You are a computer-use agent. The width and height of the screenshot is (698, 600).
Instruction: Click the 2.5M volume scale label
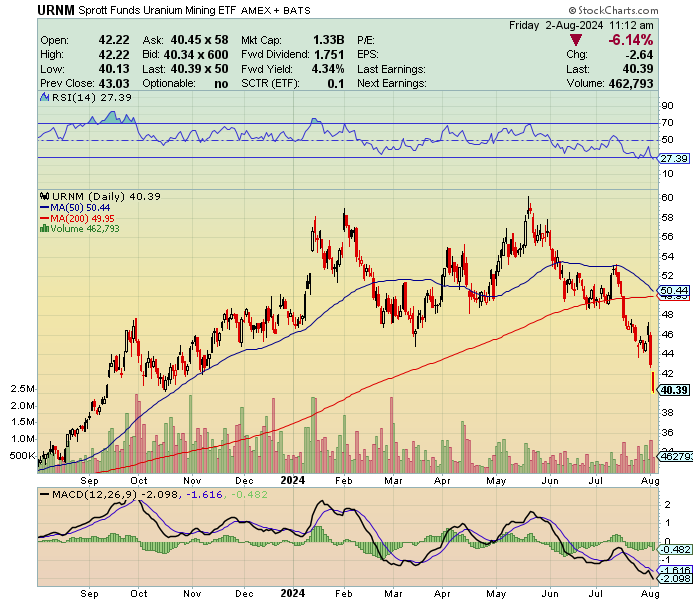point(22,389)
